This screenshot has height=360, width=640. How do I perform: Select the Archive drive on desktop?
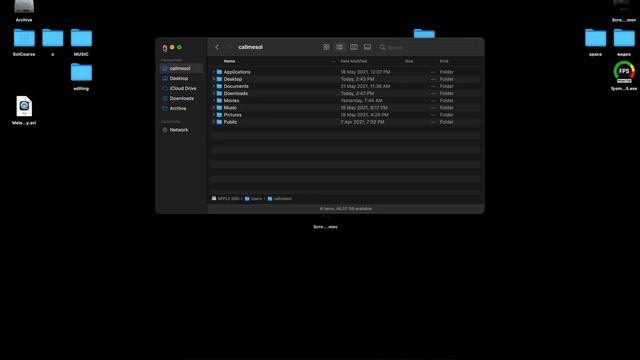pyautogui.click(x=24, y=11)
